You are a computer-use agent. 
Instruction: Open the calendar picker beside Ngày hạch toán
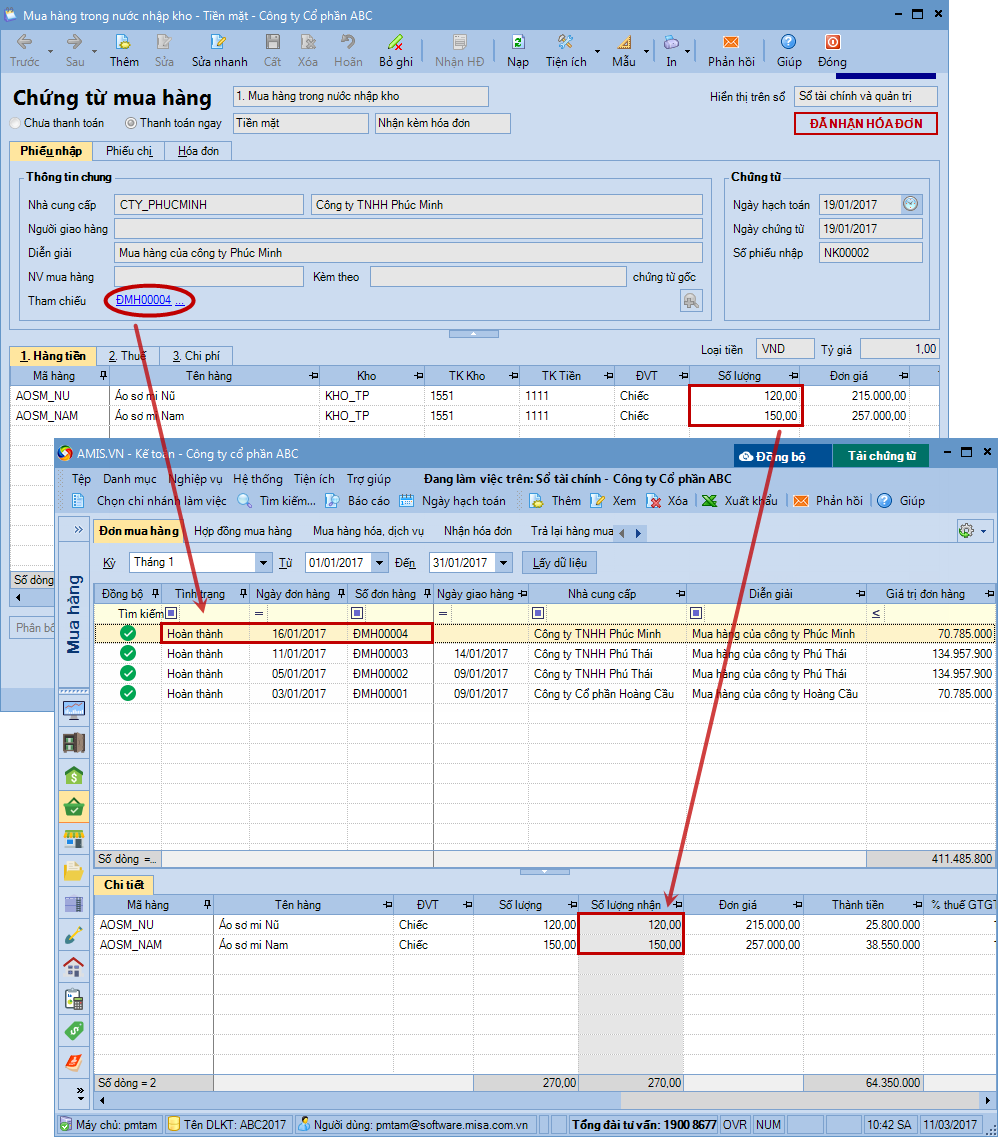click(910, 204)
